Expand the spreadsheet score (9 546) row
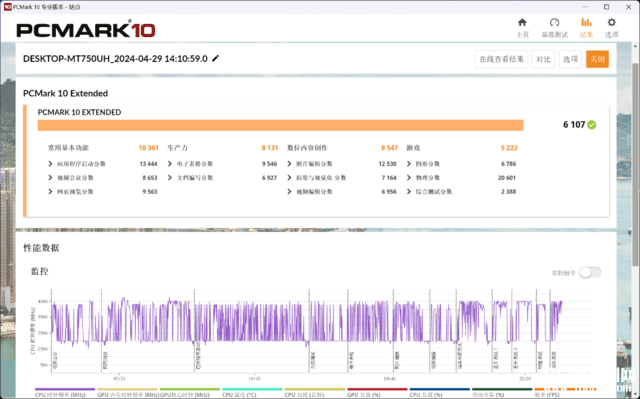 (x=222, y=164)
